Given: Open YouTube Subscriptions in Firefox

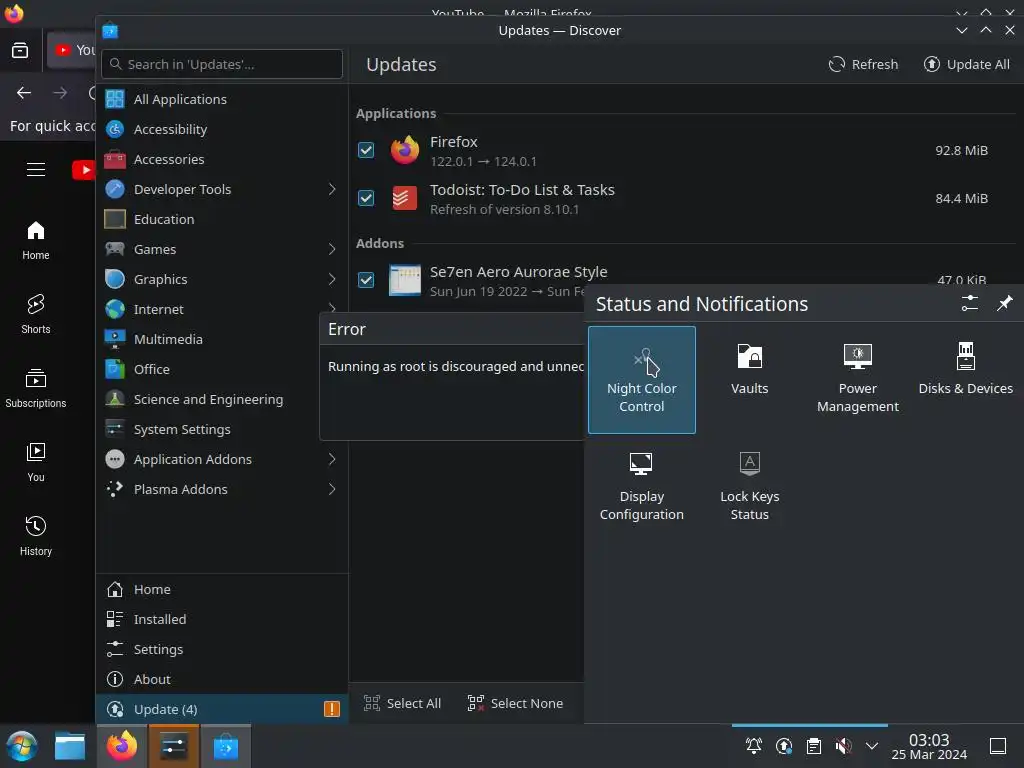Looking at the screenshot, I should (36, 388).
